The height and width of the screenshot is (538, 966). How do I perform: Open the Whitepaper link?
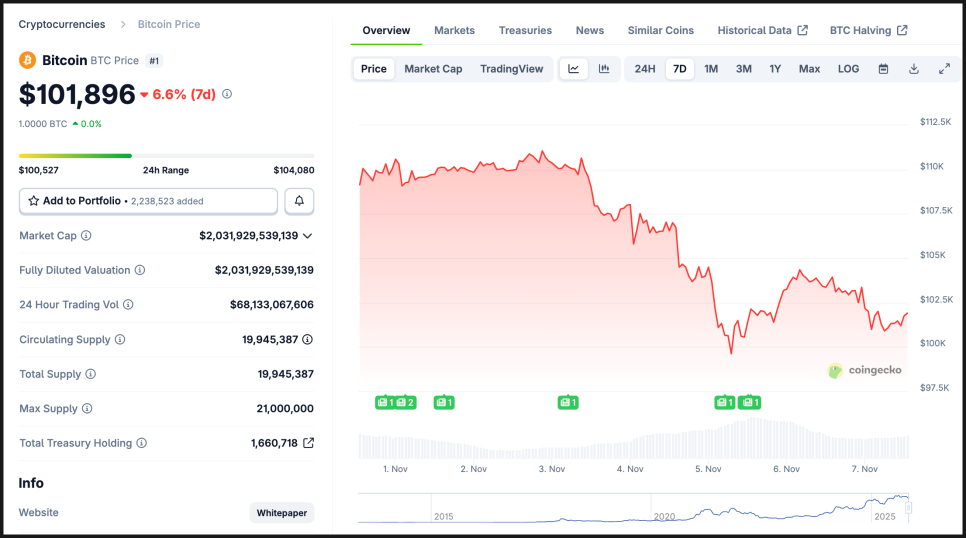(x=281, y=513)
